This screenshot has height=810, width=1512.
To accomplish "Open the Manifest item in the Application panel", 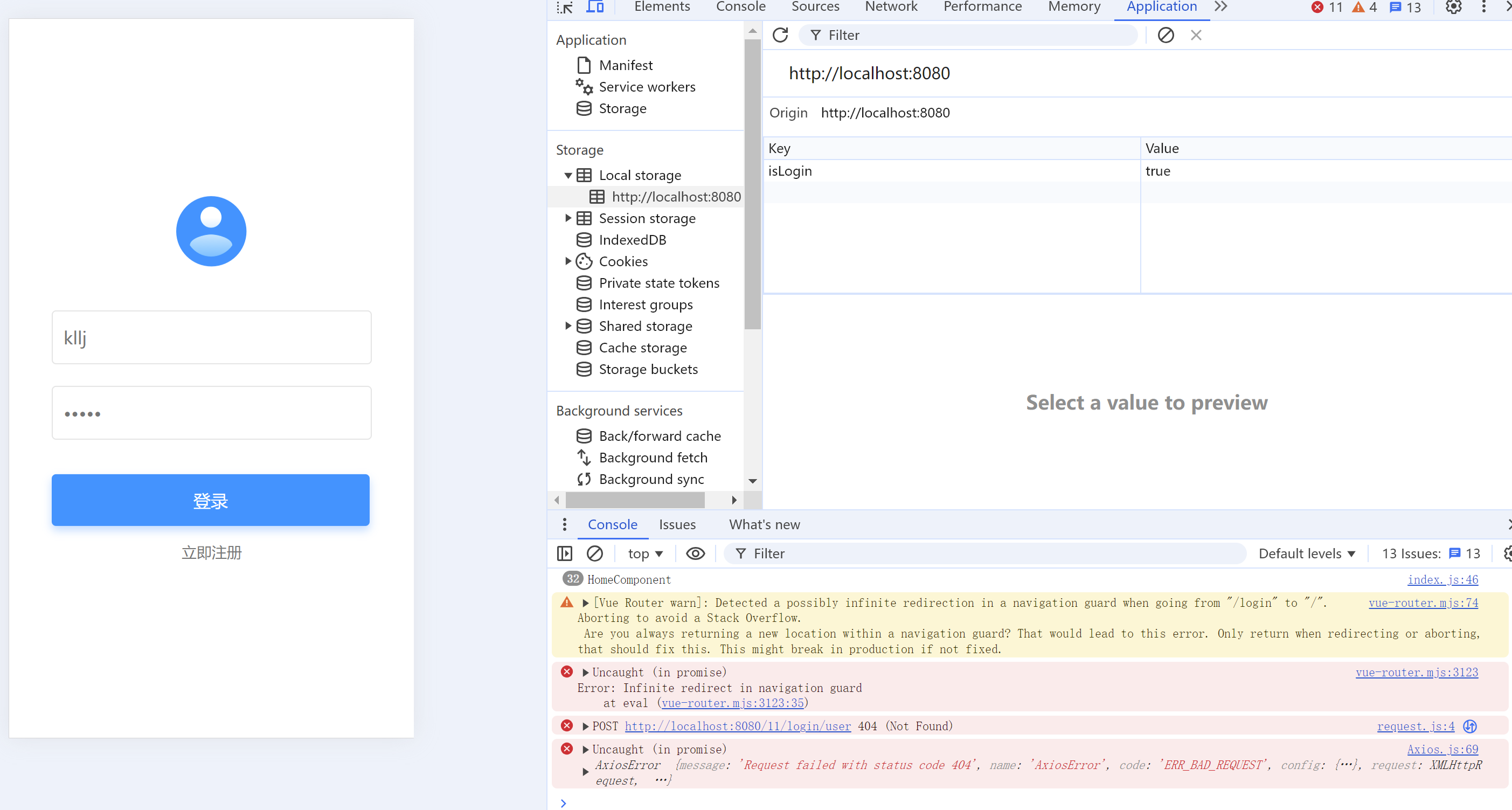I will coord(625,65).
